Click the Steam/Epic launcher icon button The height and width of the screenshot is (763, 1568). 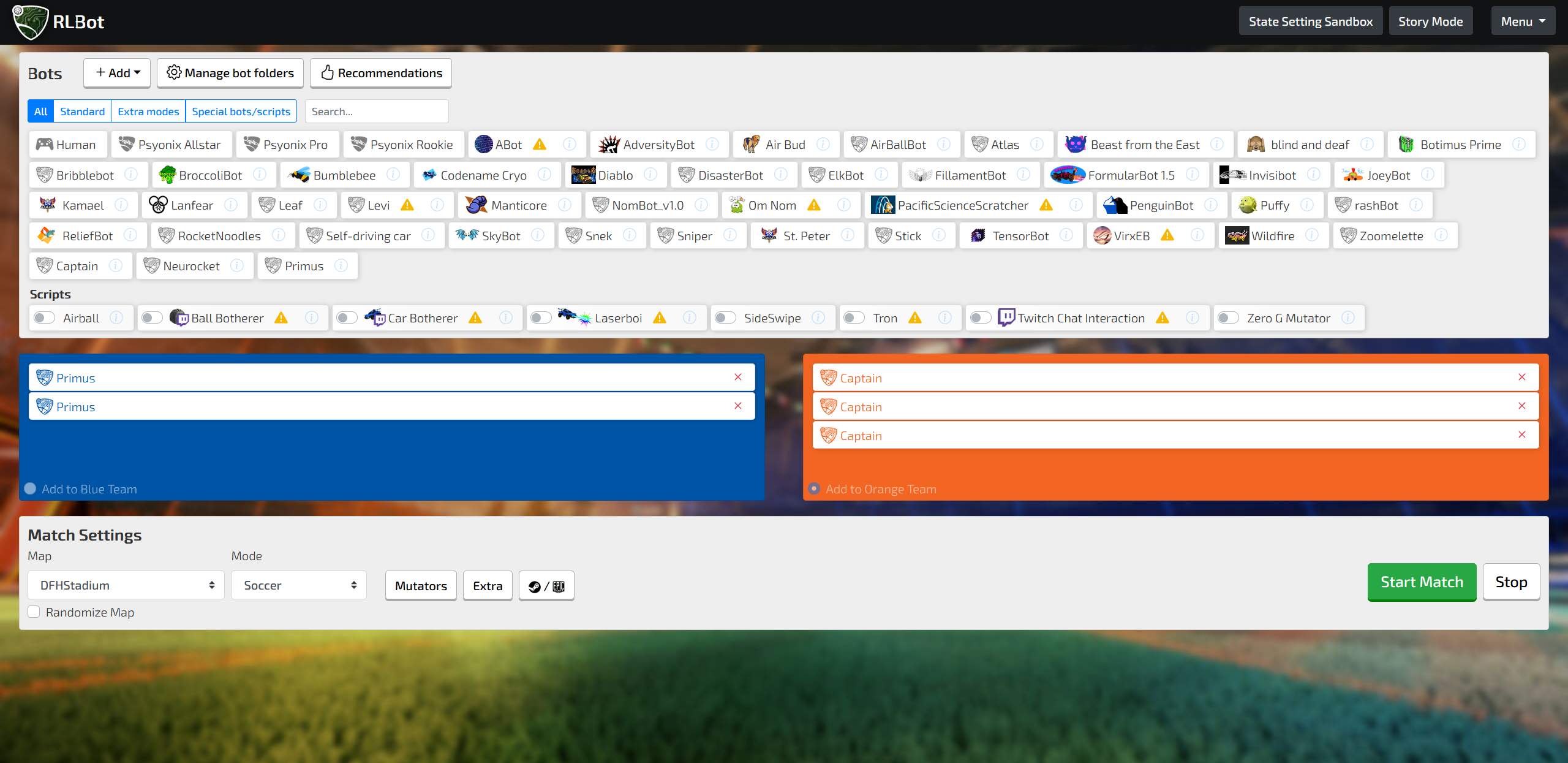tap(546, 585)
